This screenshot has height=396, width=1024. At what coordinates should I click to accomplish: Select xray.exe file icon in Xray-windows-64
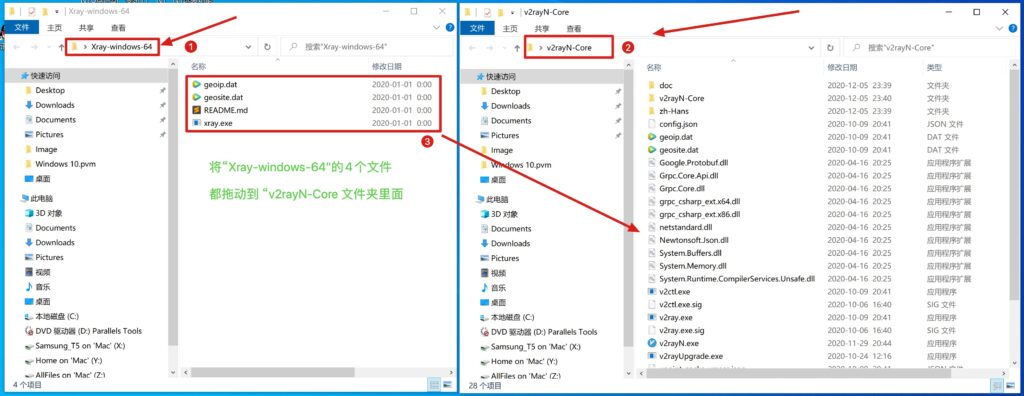click(x=197, y=123)
